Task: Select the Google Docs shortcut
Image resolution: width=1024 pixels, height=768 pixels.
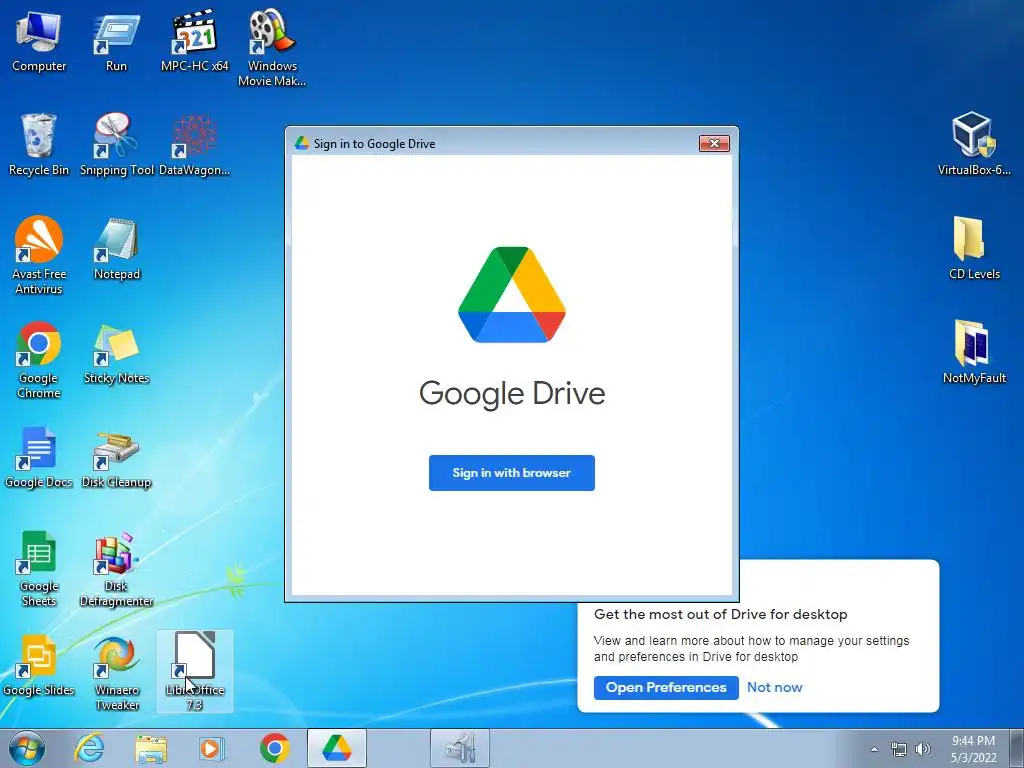Action: 39,457
